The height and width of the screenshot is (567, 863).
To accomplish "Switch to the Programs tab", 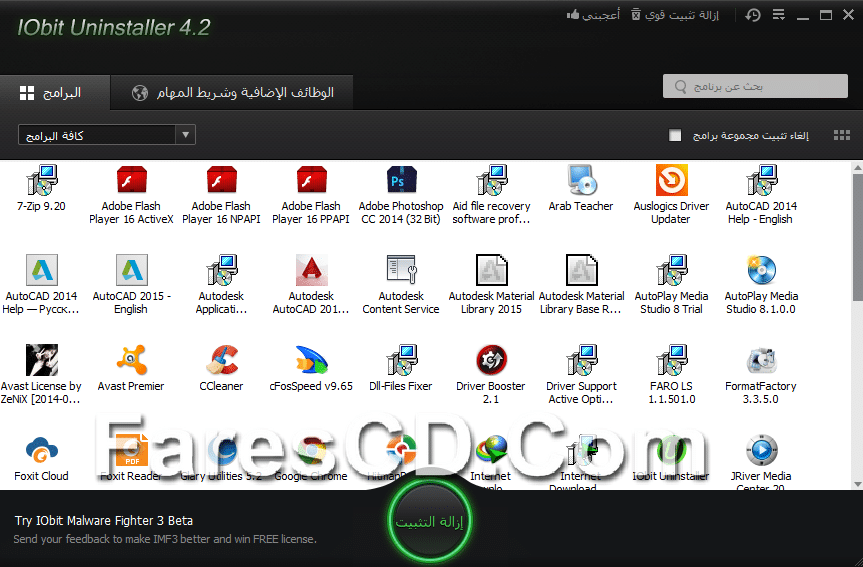I will click(x=55, y=92).
